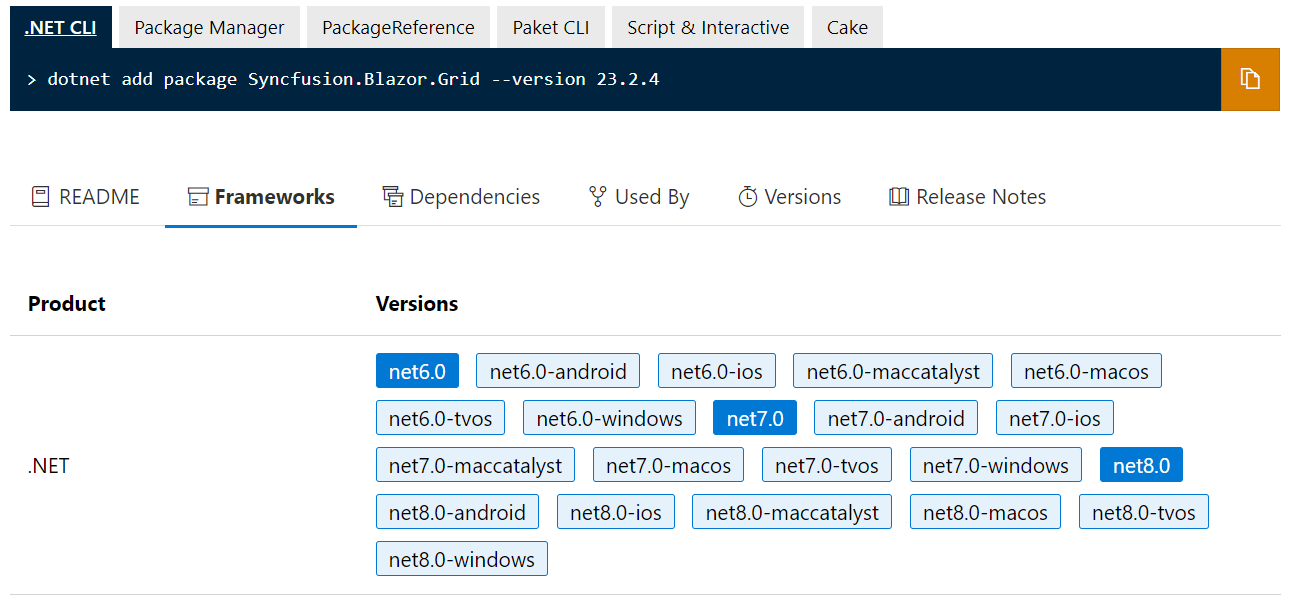Click the dotnet add package command text

(350, 79)
